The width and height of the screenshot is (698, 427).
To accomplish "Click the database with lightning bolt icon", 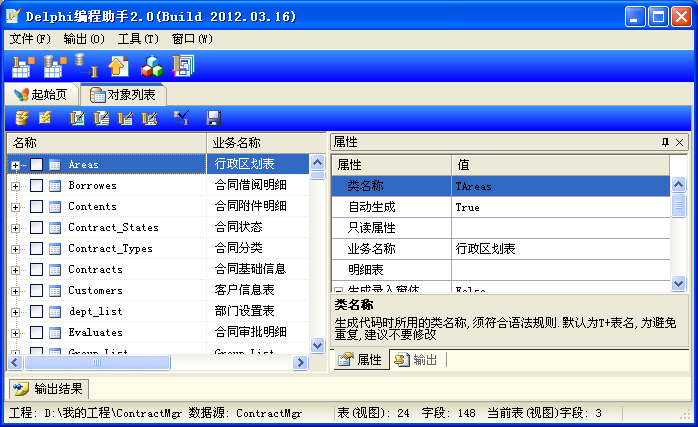I will [x=21, y=118].
